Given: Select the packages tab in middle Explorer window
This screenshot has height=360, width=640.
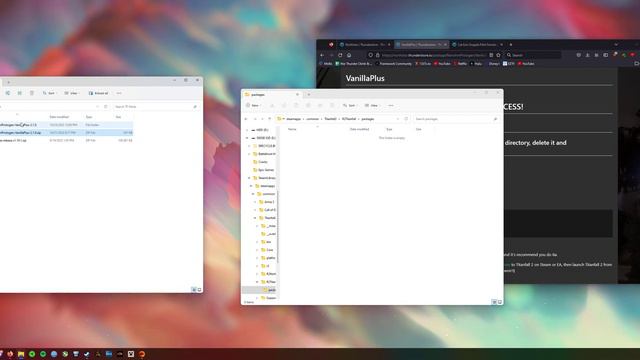Looking at the screenshot, I should click(x=272, y=94).
